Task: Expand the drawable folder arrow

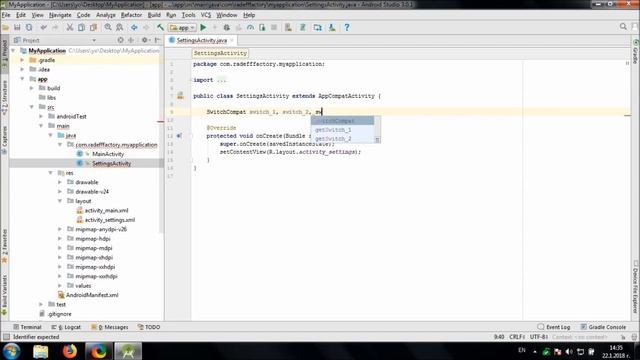Action: pyautogui.click(x=60, y=182)
